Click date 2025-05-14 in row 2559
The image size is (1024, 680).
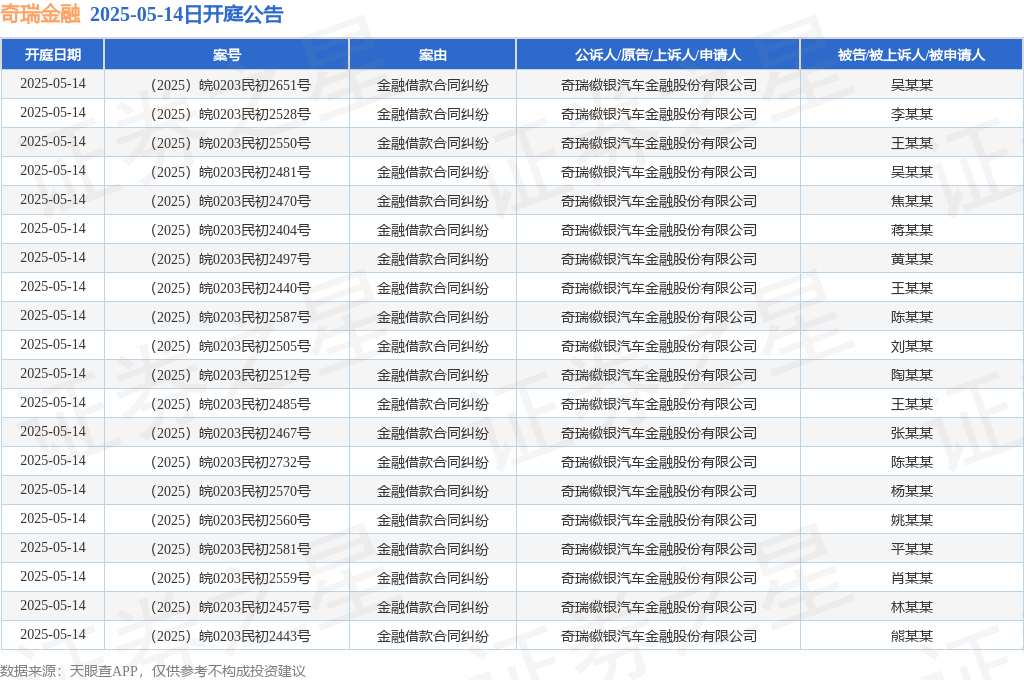(x=53, y=577)
